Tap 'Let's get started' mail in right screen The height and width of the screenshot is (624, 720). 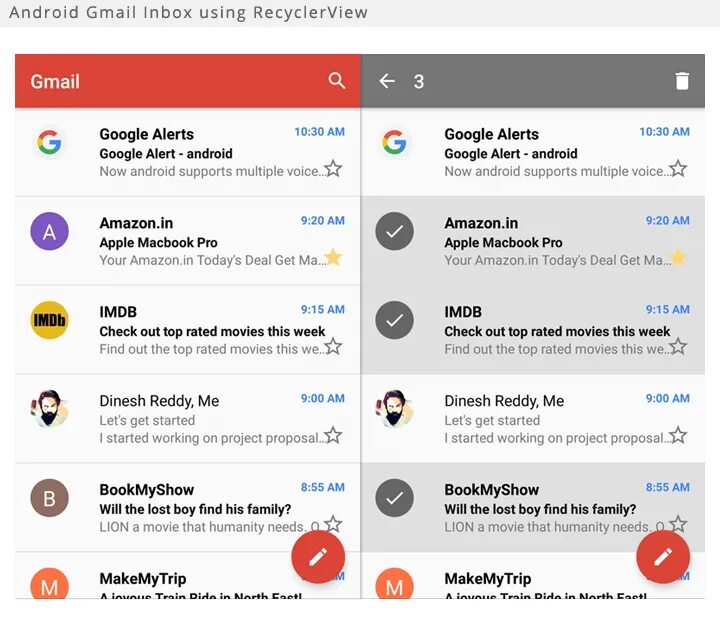533,419
